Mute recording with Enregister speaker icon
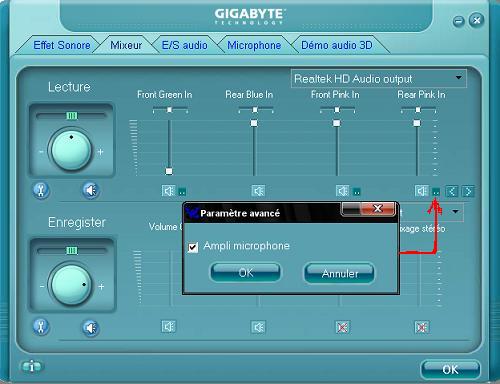500x384 pixels. click(x=90, y=328)
